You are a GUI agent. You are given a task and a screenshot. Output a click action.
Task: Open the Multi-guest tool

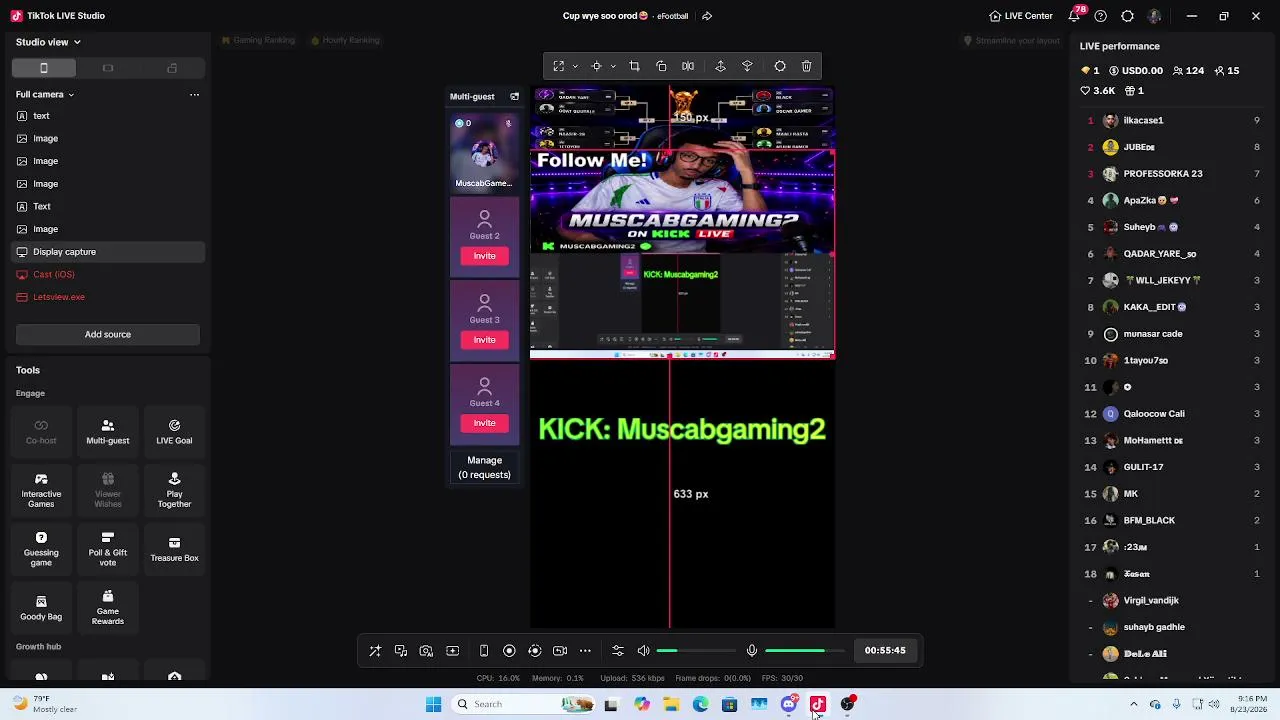pos(107,431)
